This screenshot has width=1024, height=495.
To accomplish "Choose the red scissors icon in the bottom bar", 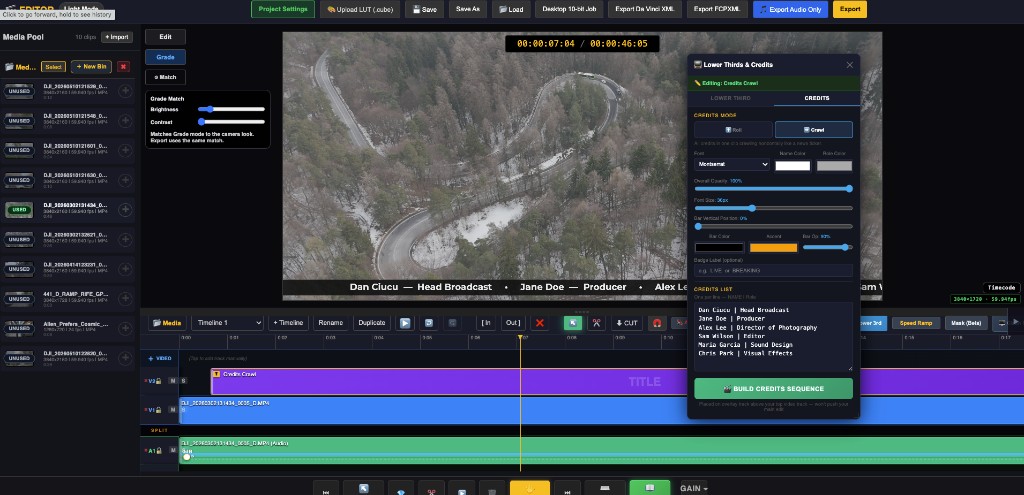I will coord(431,488).
